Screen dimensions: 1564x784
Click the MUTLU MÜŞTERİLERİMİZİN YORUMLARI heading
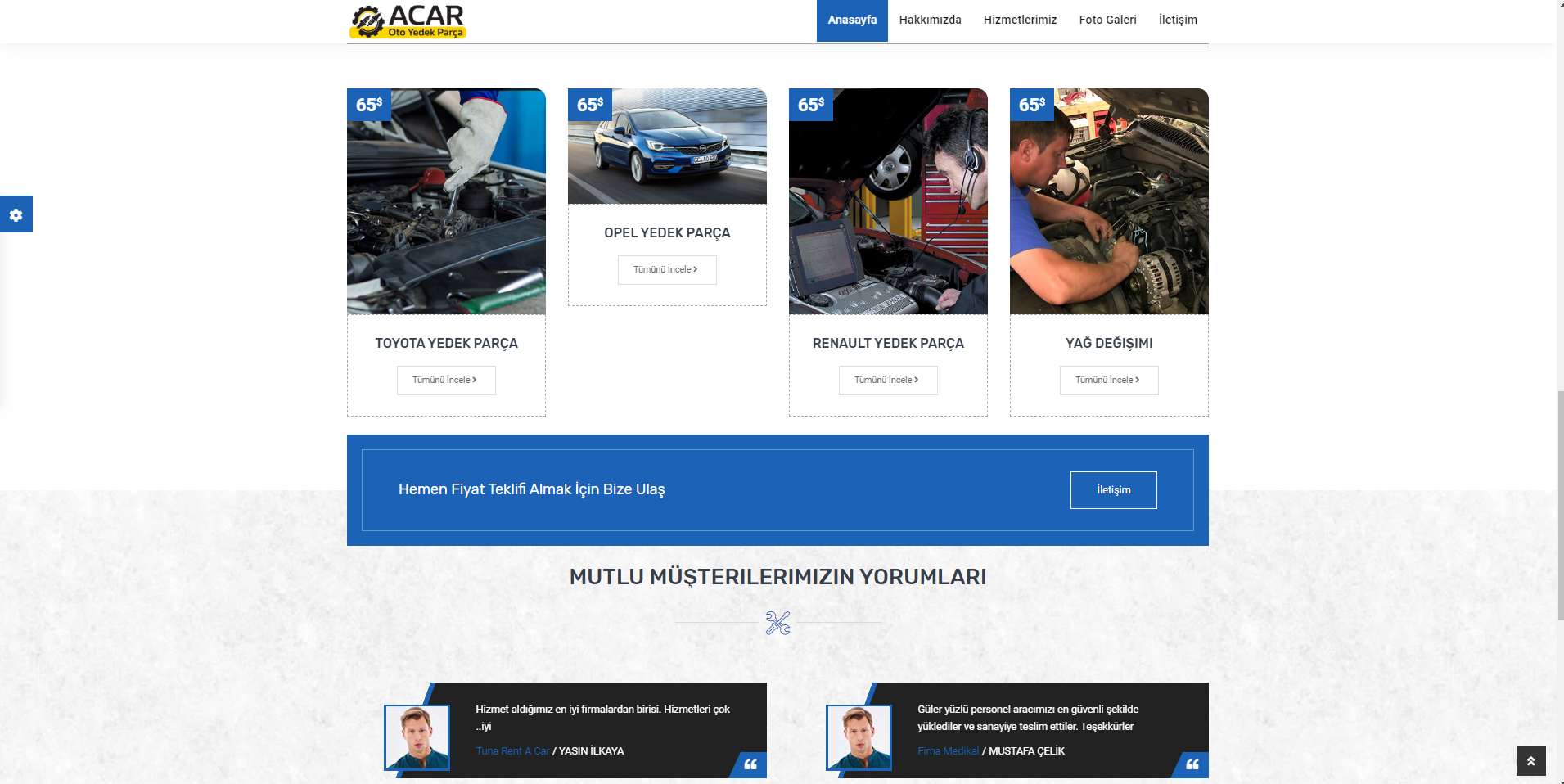tap(777, 577)
